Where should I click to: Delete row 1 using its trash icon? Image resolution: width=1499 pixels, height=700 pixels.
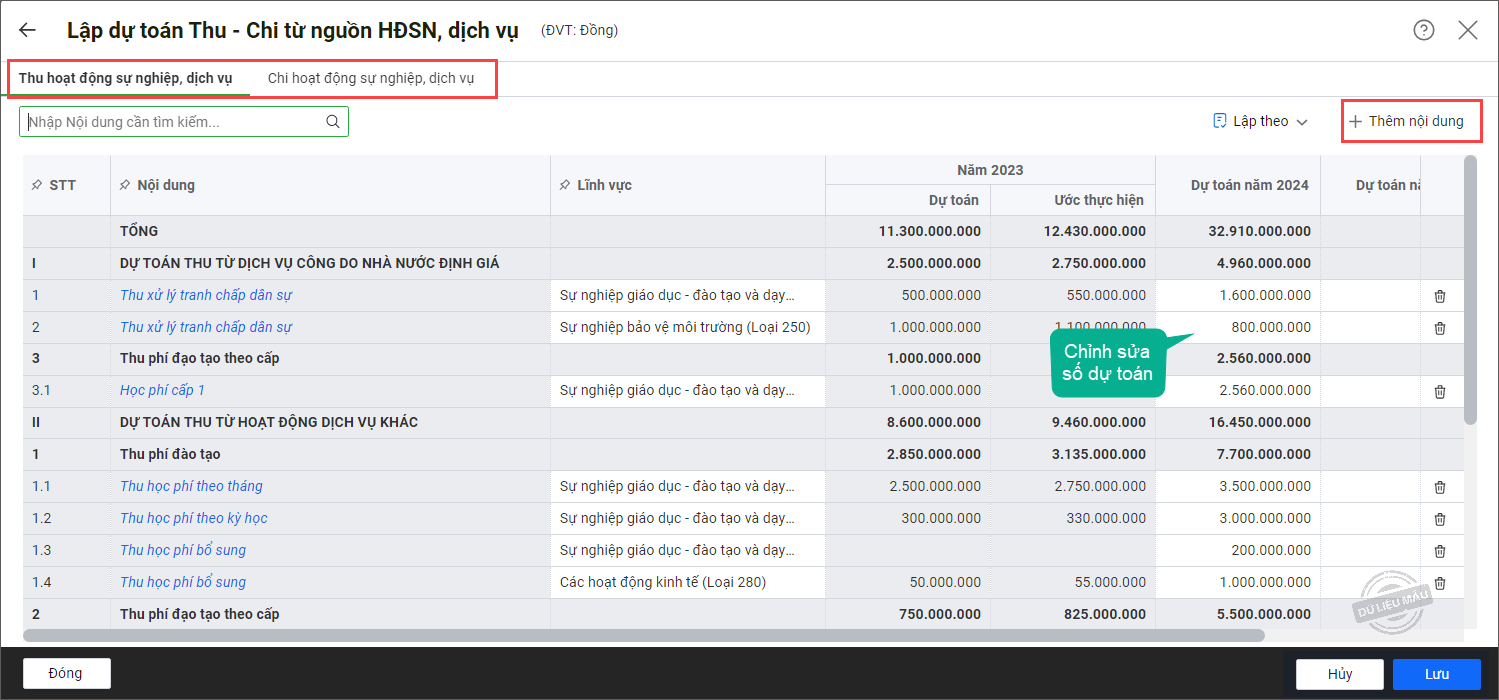click(1440, 296)
